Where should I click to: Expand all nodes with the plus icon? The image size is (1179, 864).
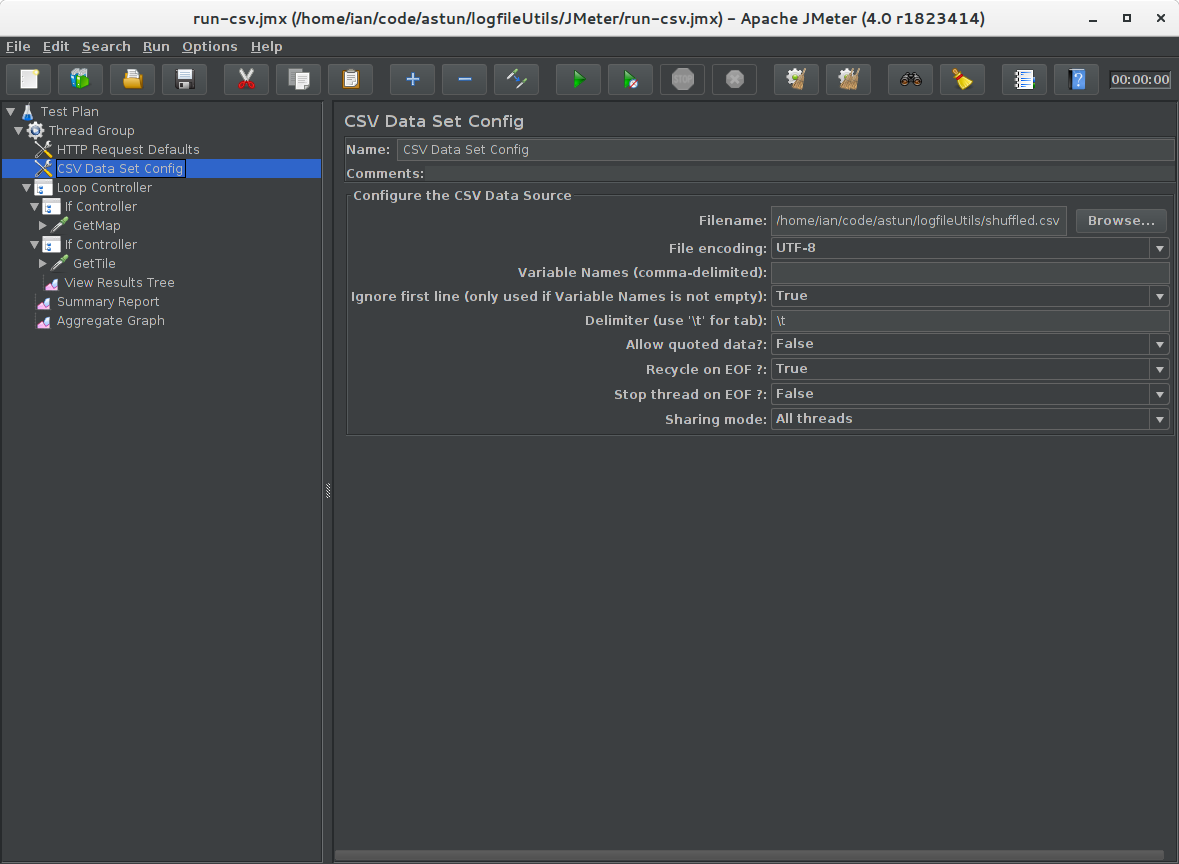coord(413,79)
